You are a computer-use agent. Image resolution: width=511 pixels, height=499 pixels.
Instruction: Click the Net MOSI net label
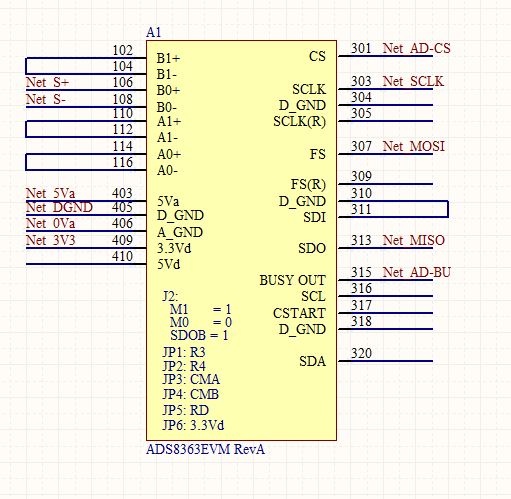[414, 146]
